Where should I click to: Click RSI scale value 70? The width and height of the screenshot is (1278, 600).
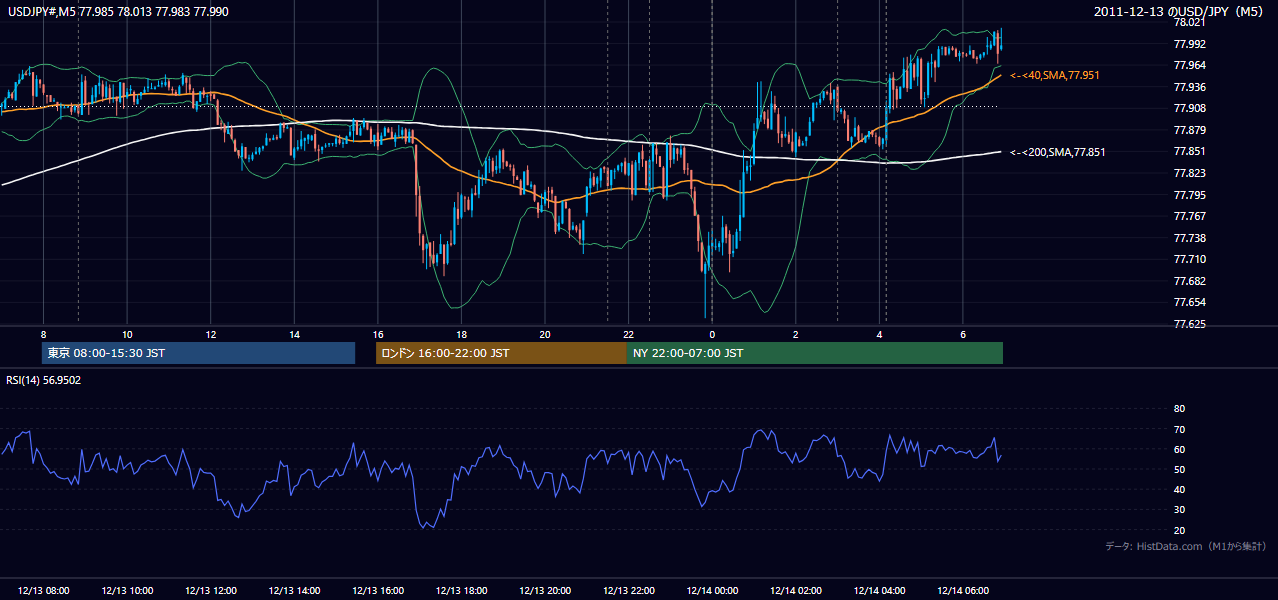(x=1179, y=429)
